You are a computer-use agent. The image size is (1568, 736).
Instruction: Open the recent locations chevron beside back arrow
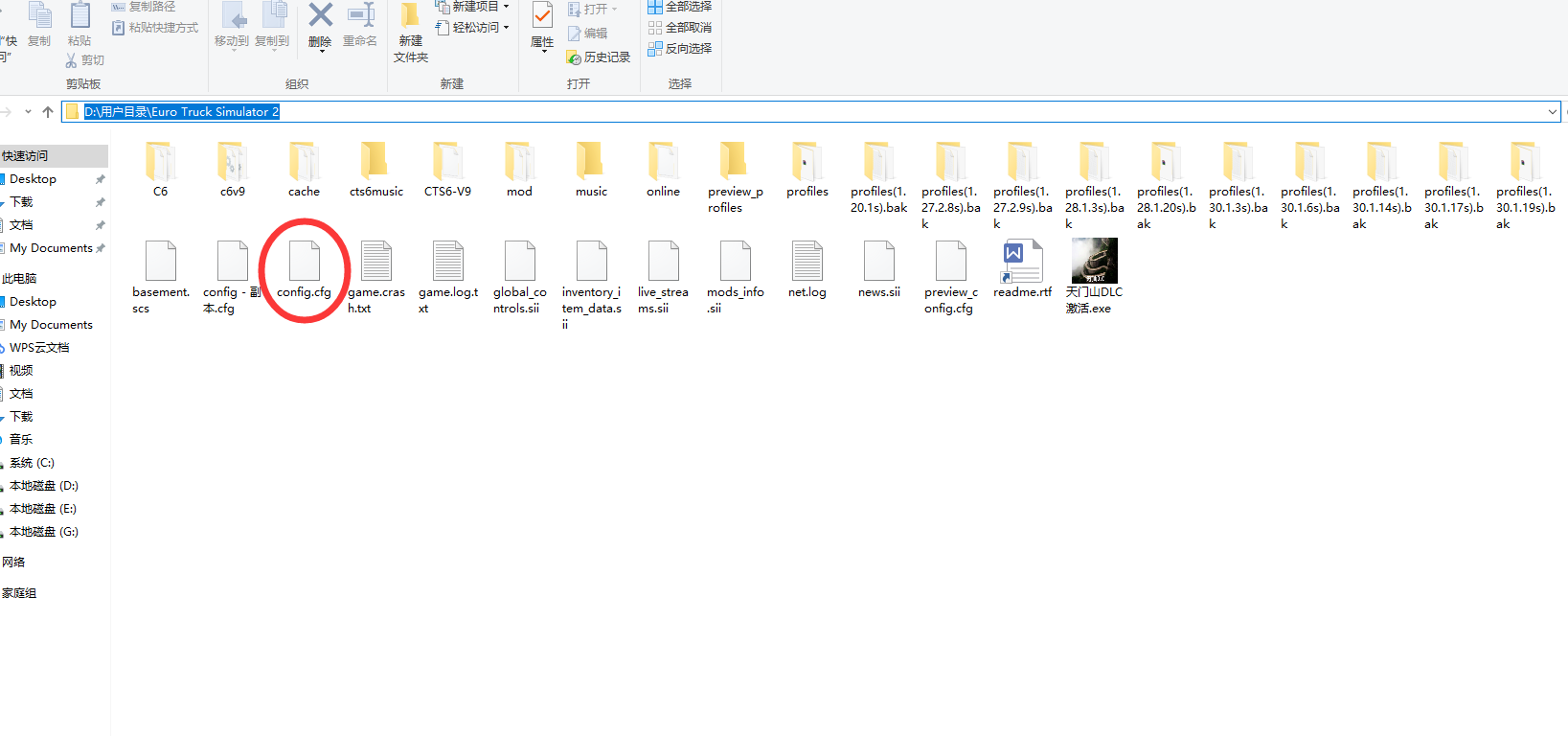(28, 112)
